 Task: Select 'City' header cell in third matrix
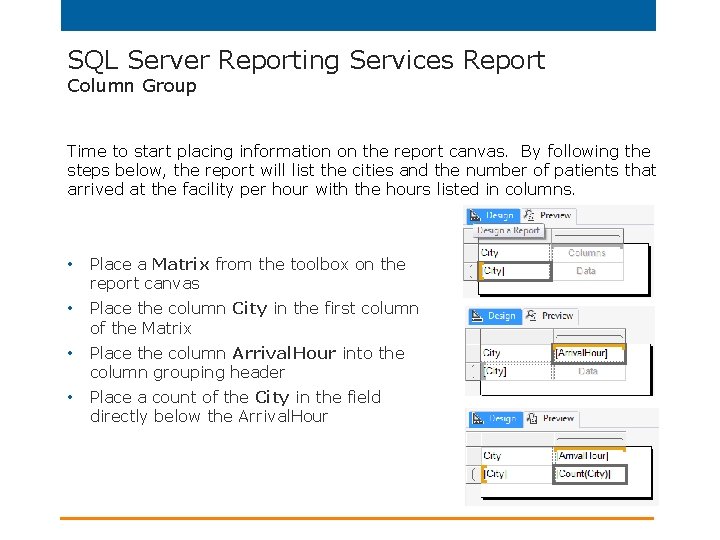click(x=517, y=456)
